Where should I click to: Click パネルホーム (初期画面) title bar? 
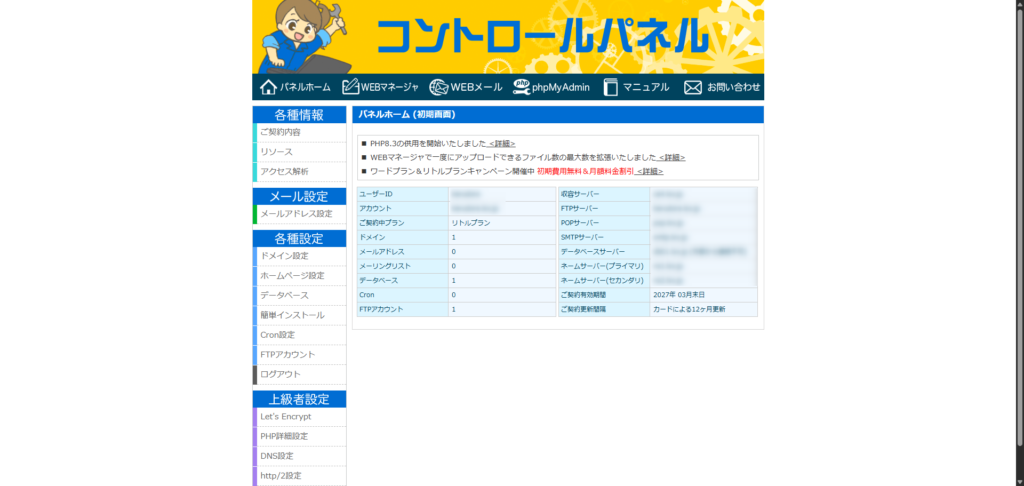[558, 114]
